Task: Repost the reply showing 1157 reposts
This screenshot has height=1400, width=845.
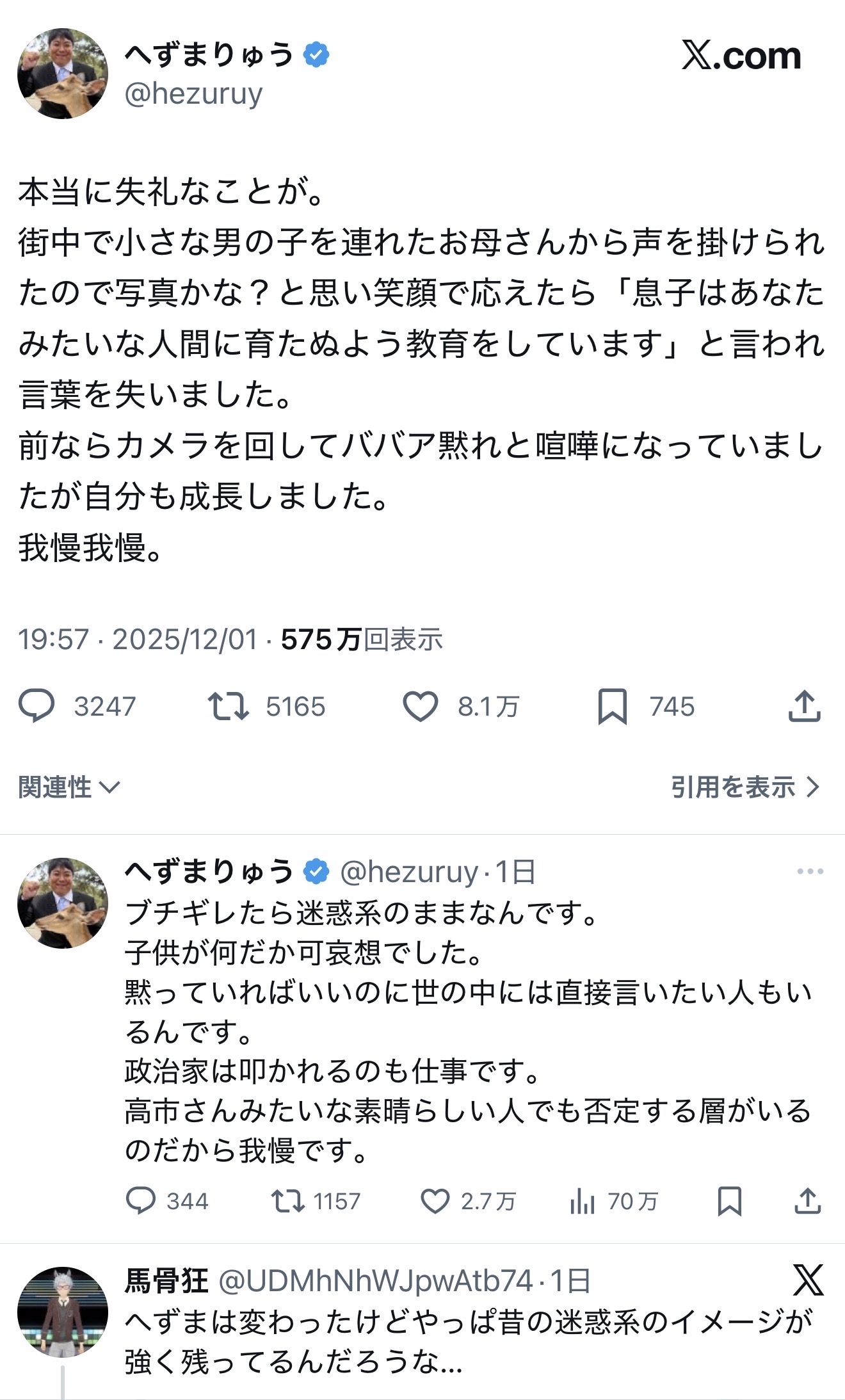Action: [288, 1201]
